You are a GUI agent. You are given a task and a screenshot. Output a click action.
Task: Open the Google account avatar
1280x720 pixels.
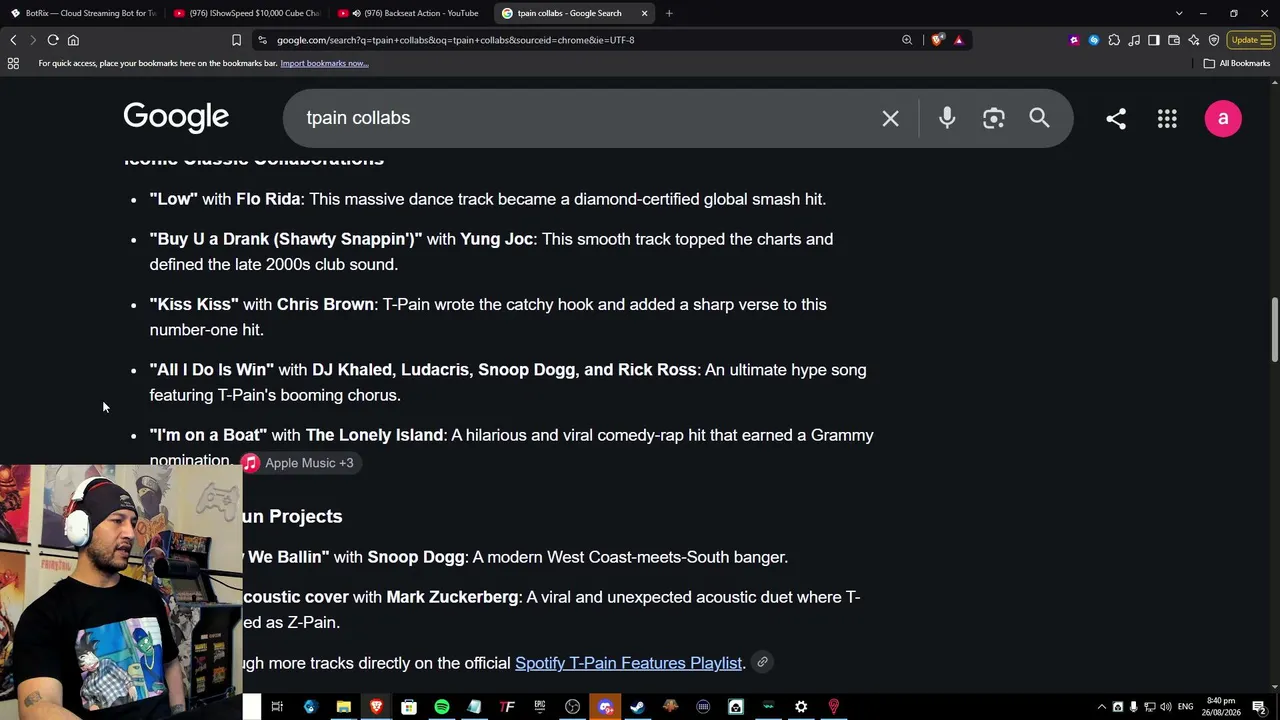(x=1223, y=118)
